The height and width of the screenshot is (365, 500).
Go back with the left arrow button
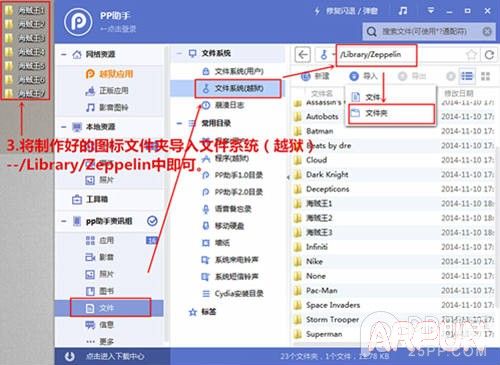pos(303,55)
